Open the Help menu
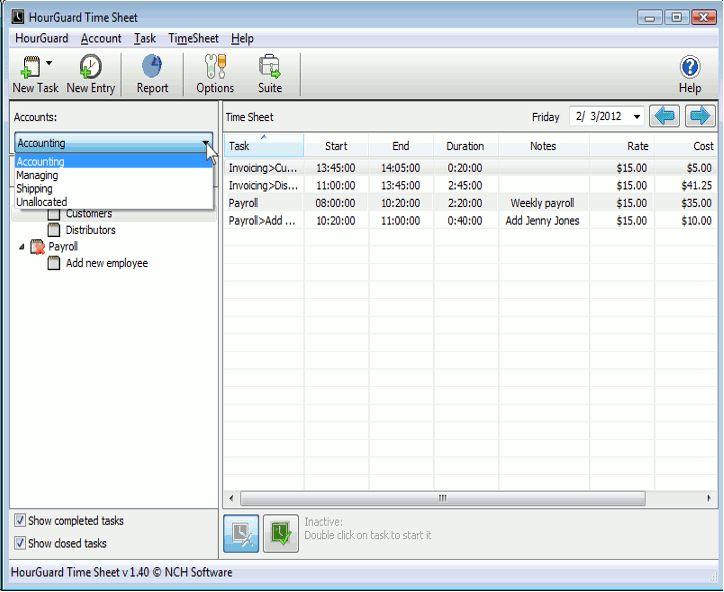 click(242, 38)
